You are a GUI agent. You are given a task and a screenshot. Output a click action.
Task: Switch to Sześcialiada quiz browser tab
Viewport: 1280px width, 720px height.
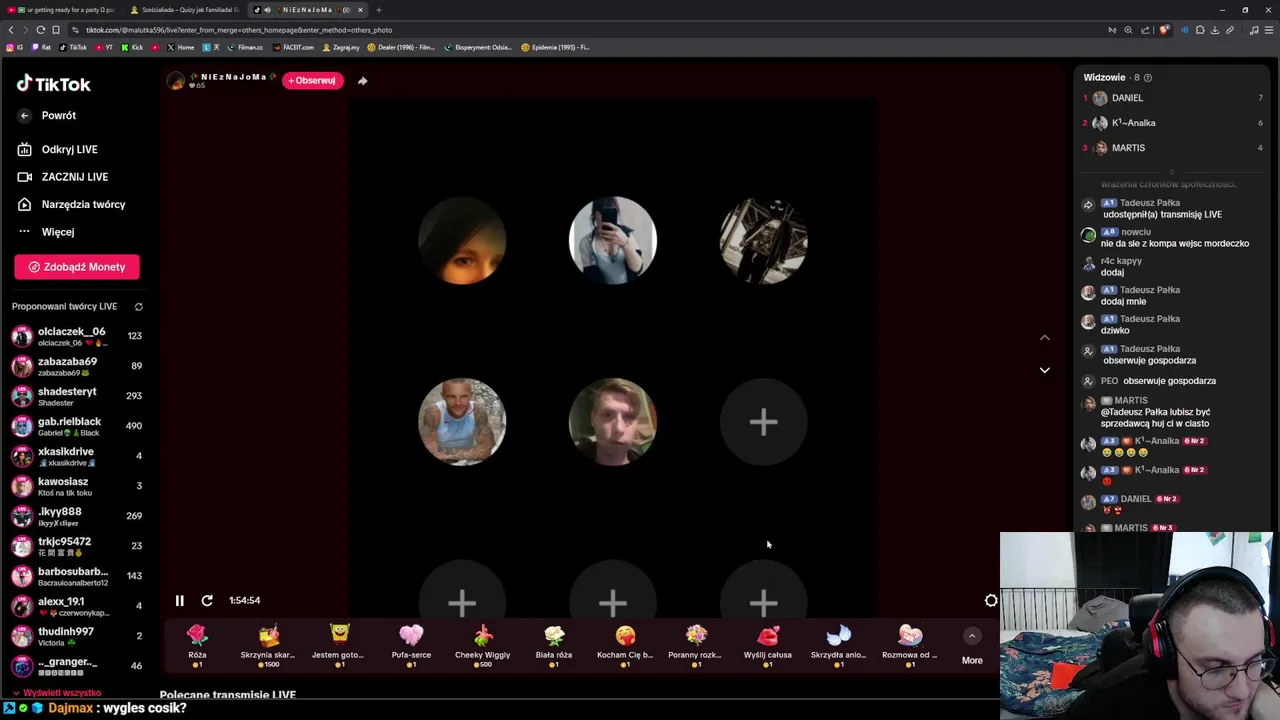(x=185, y=10)
